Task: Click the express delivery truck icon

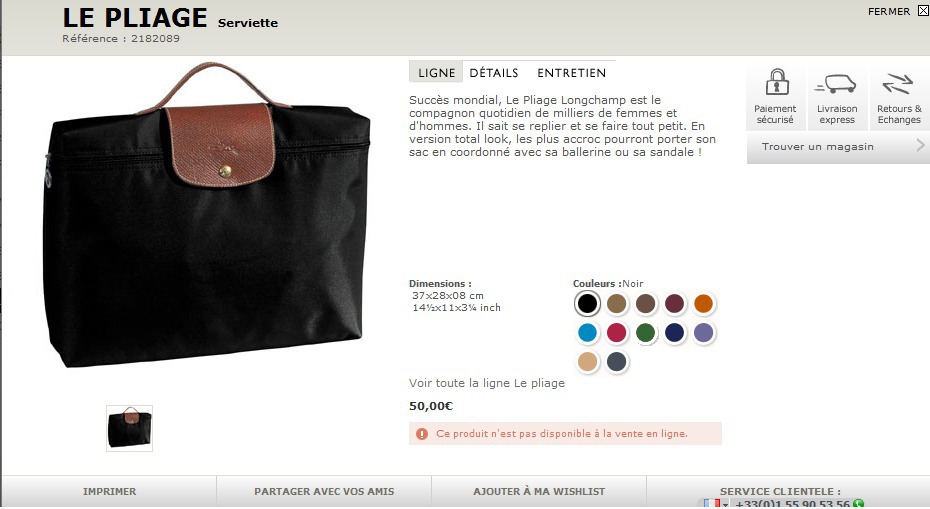Action: (x=836, y=84)
